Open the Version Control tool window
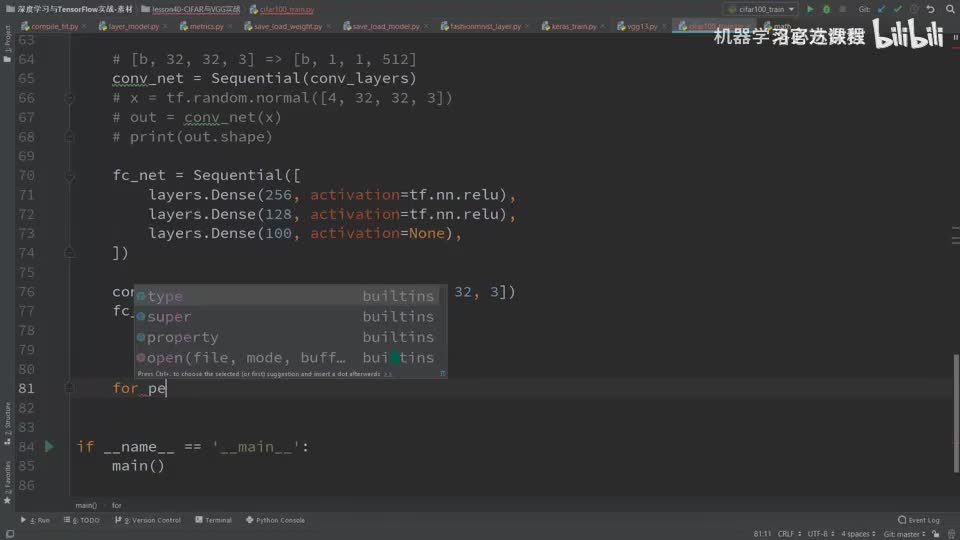The width and height of the screenshot is (960, 540). pyautogui.click(x=148, y=520)
